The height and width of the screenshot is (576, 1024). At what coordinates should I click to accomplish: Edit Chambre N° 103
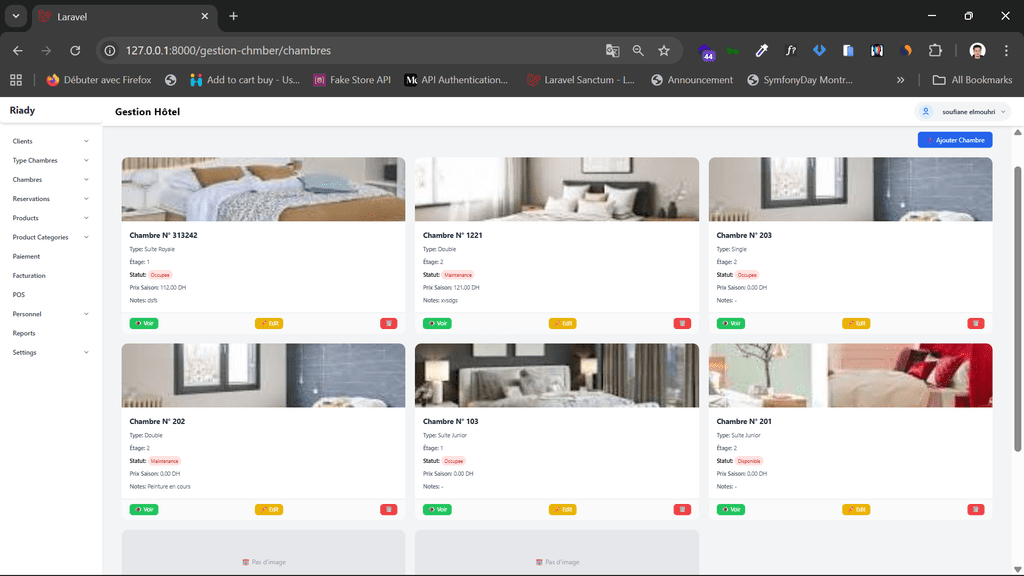pyautogui.click(x=562, y=509)
